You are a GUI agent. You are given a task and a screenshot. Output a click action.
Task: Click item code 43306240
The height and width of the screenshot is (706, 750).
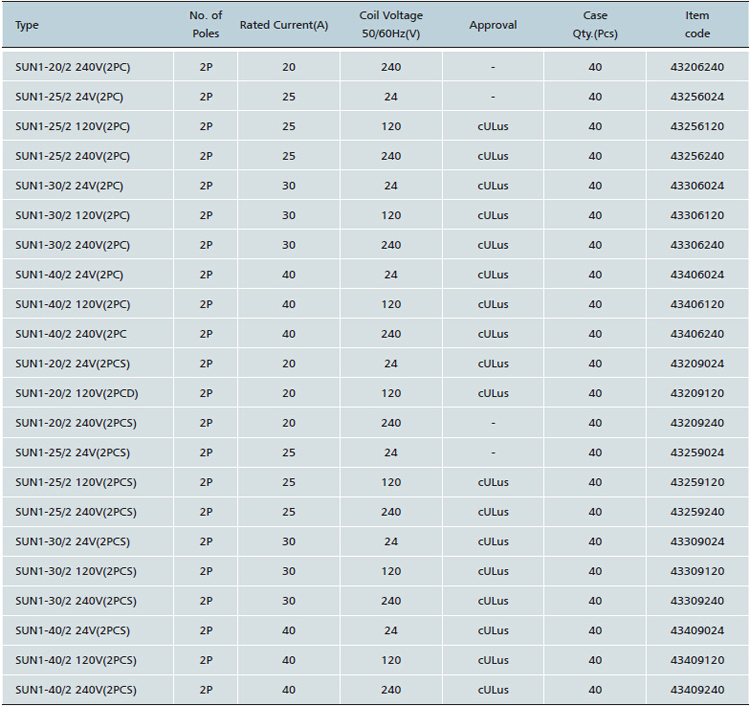click(697, 245)
